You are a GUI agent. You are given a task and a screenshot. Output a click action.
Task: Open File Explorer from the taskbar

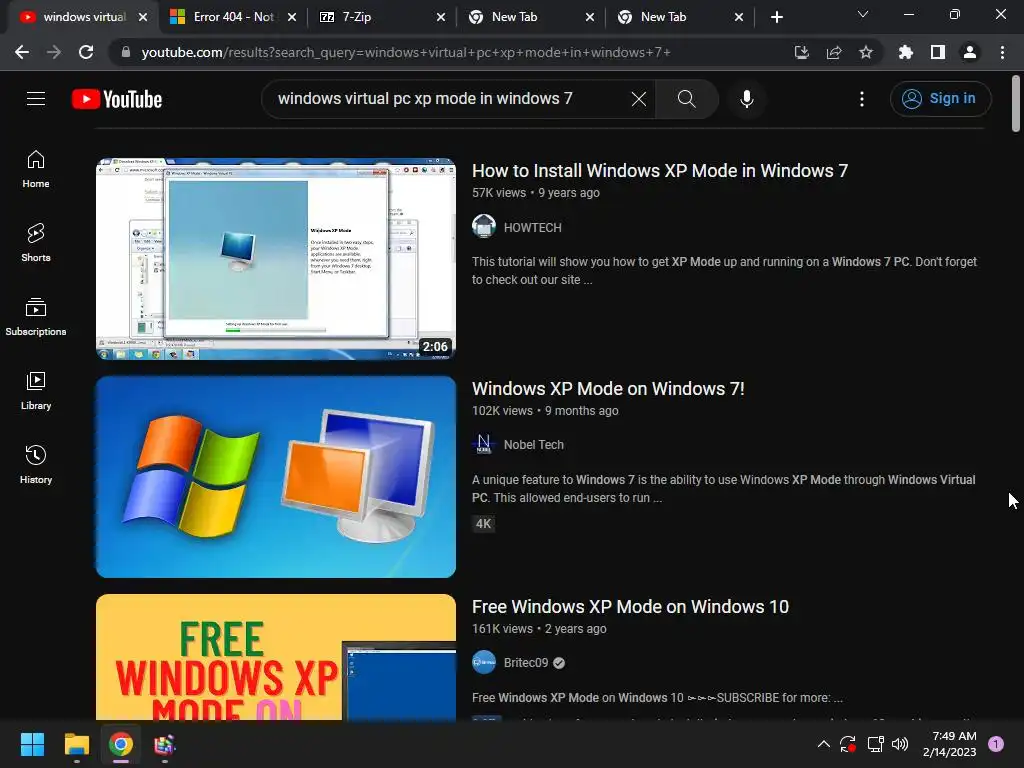(76, 744)
